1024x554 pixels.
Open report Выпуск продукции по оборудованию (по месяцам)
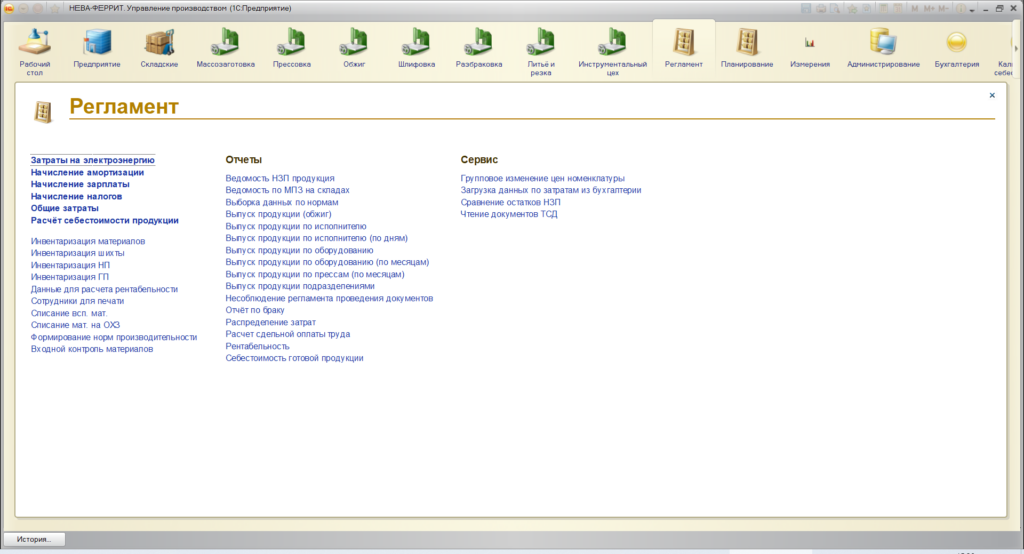(327, 262)
